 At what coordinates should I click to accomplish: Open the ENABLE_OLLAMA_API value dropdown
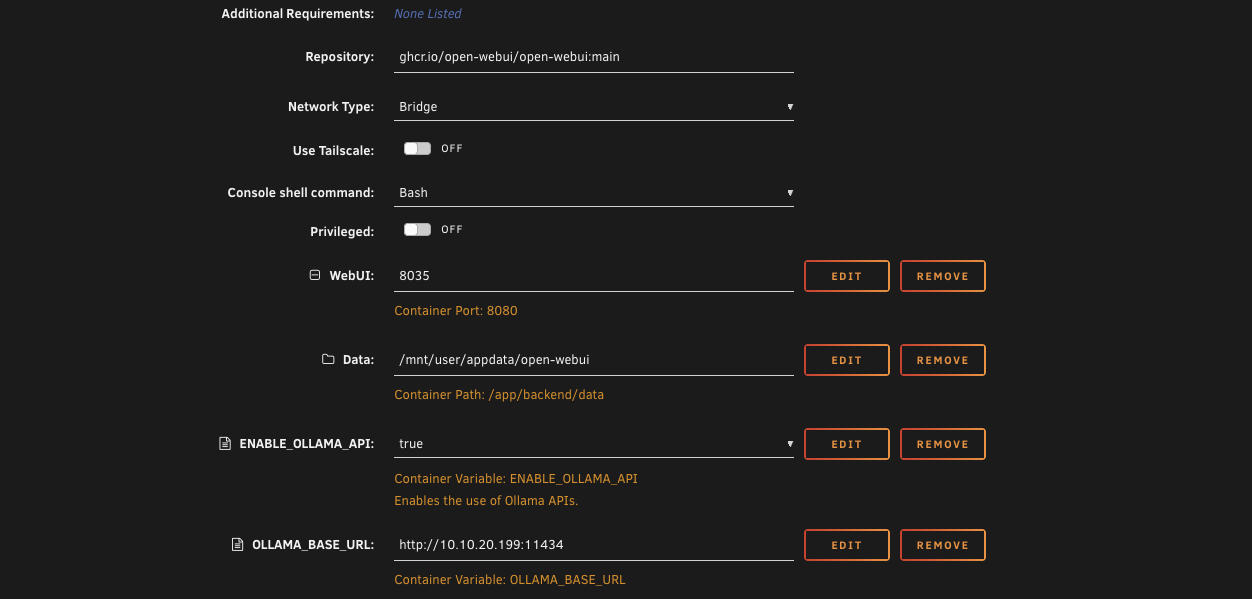coord(594,444)
